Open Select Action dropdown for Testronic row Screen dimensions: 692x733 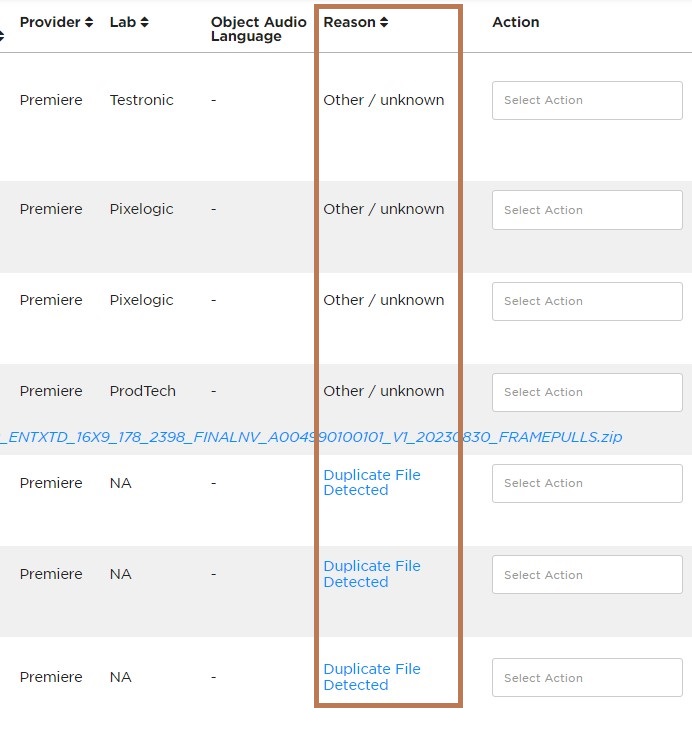[x=587, y=101]
